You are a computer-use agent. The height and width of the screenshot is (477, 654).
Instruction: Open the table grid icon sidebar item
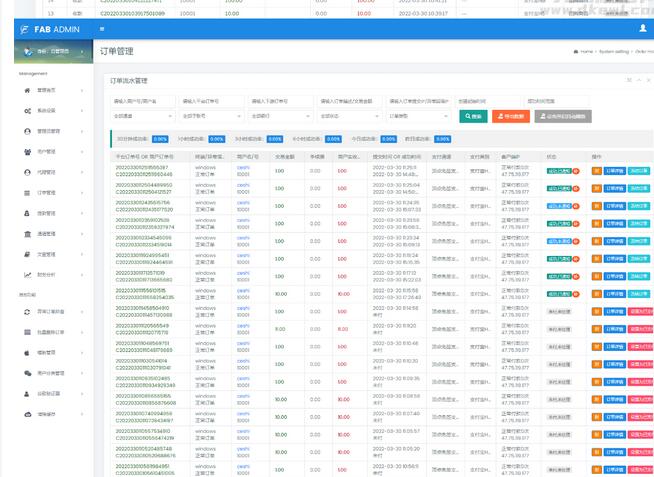27,332
